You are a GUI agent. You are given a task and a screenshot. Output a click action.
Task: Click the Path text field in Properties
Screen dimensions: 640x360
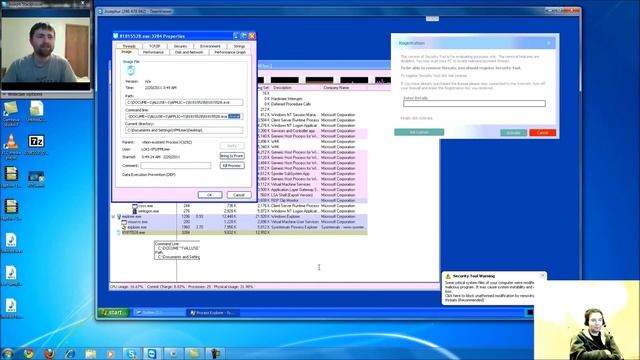(x=184, y=102)
